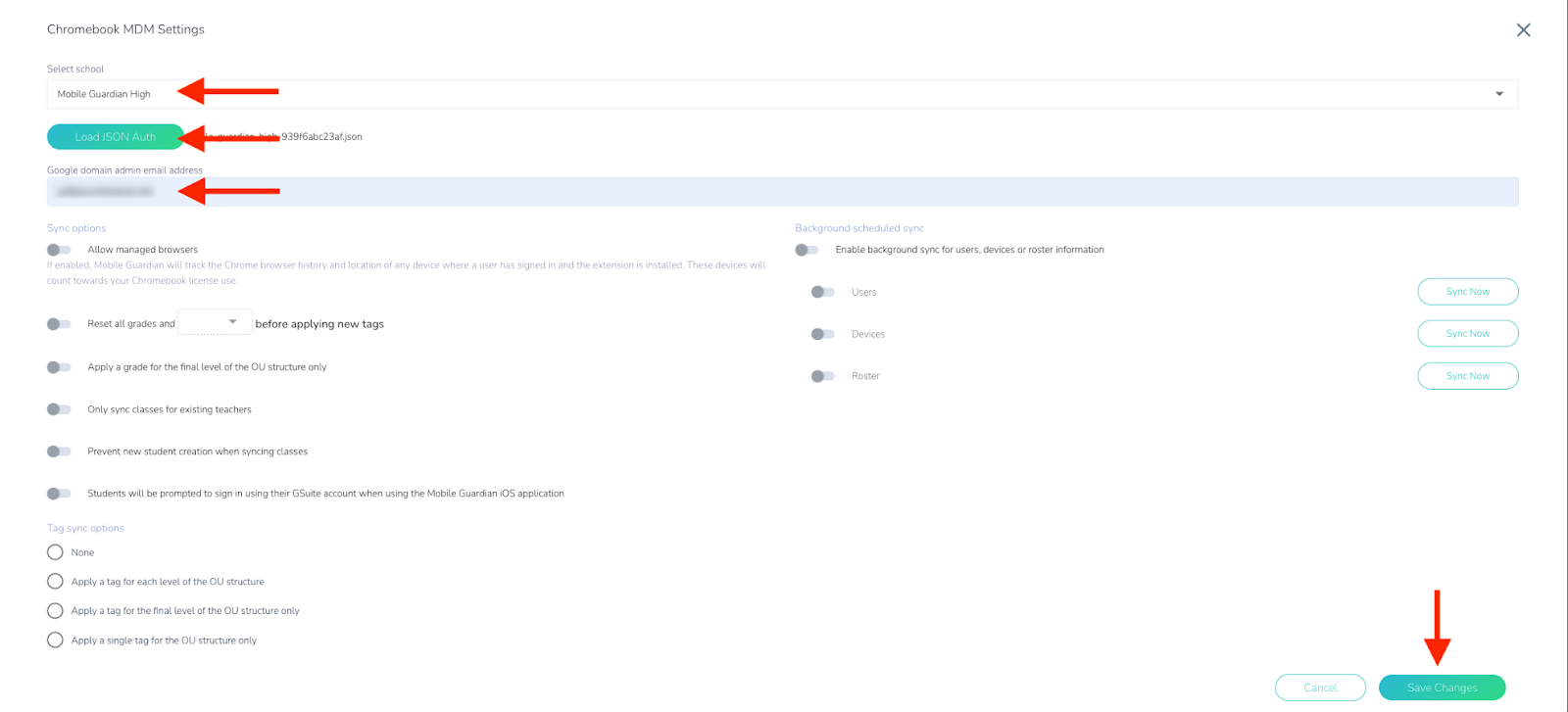Toggle the Users background sync switch
Screen dimensions: 1568x712
click(822, 292)
